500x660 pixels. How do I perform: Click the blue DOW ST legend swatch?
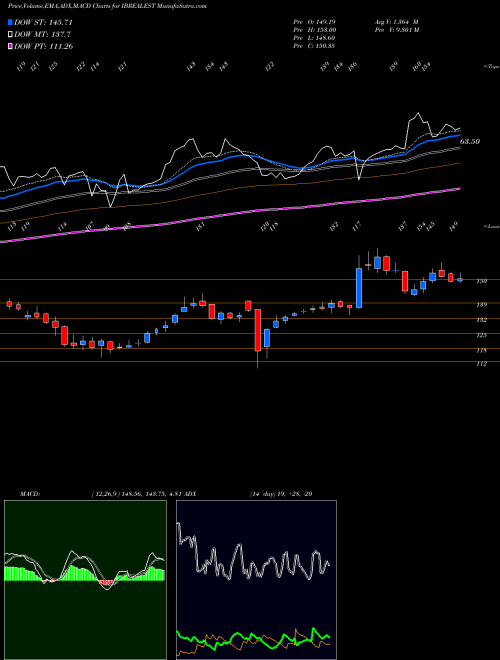[10, 22]
